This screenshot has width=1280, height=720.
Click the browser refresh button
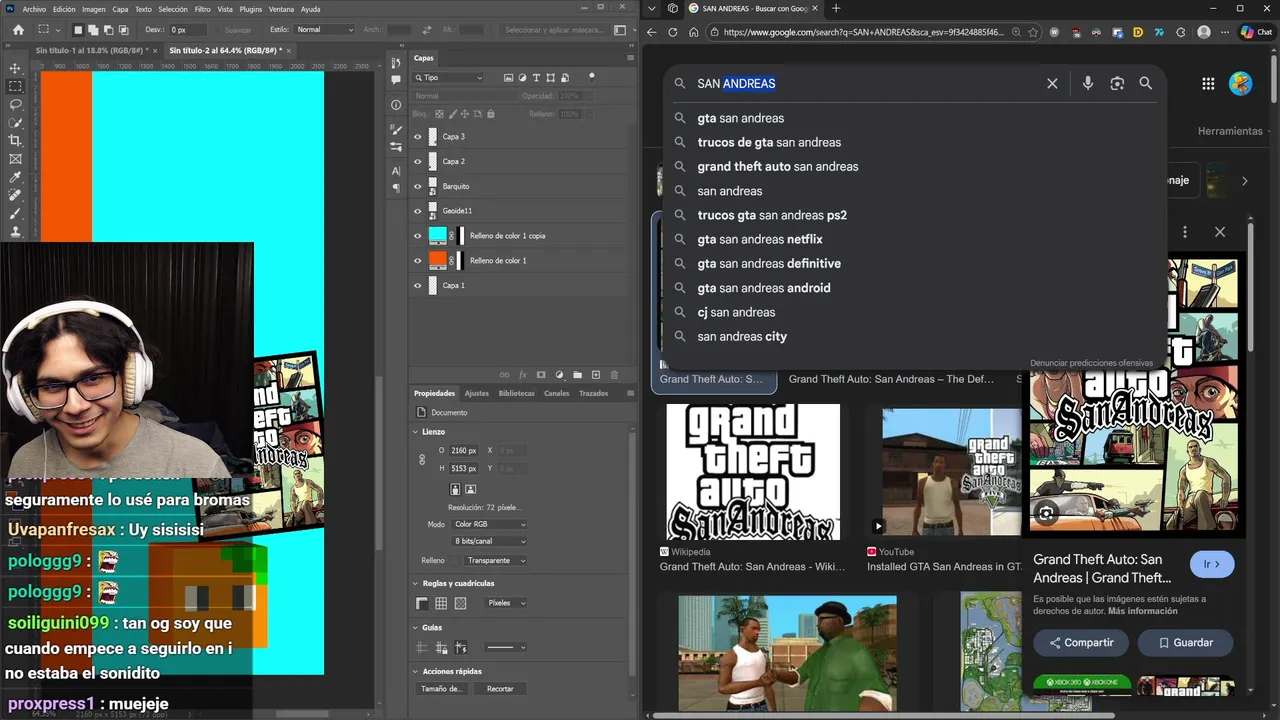pyautogui.click(x=672, y=32)
